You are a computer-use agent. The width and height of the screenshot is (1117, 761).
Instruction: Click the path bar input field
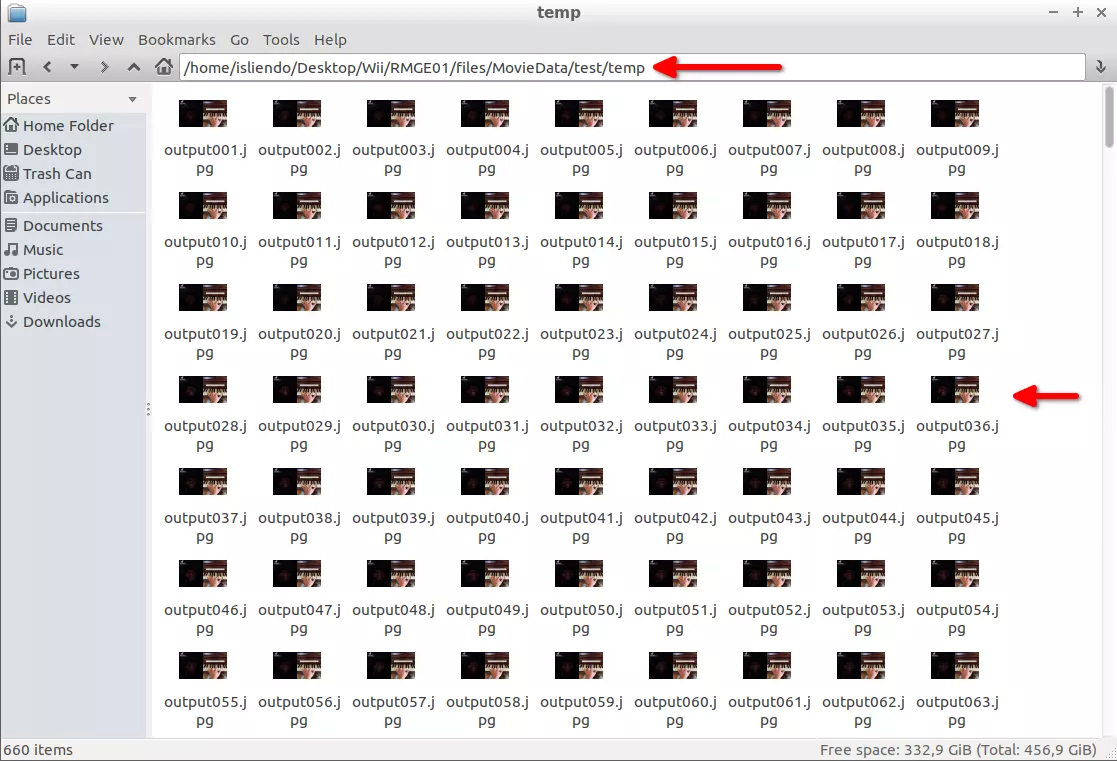[x=632, y=68]
